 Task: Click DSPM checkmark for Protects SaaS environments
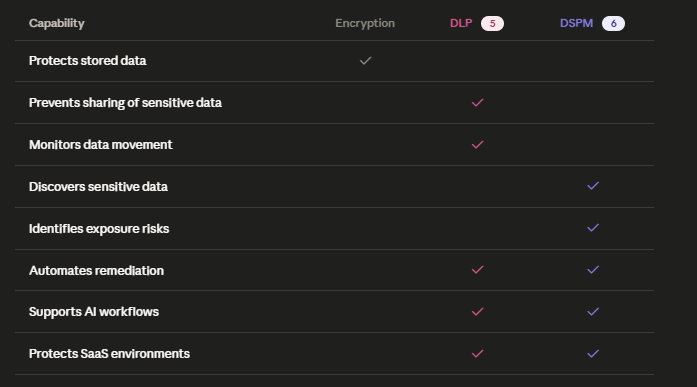pyautogui.click(x=593, y=354)
